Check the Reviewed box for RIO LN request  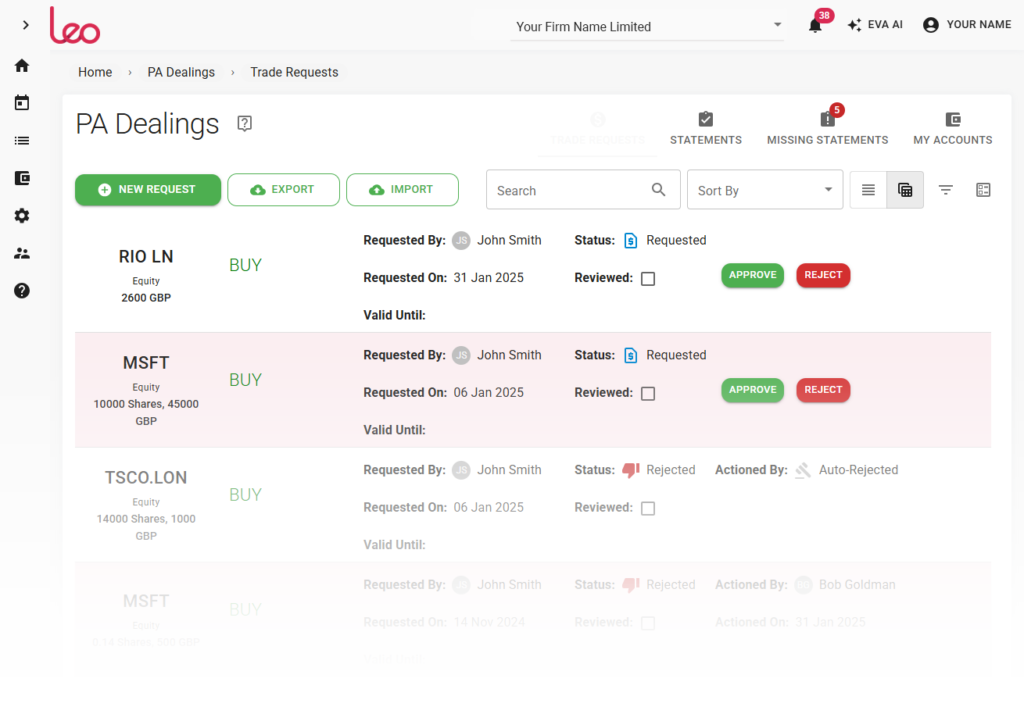click(648, 278)
